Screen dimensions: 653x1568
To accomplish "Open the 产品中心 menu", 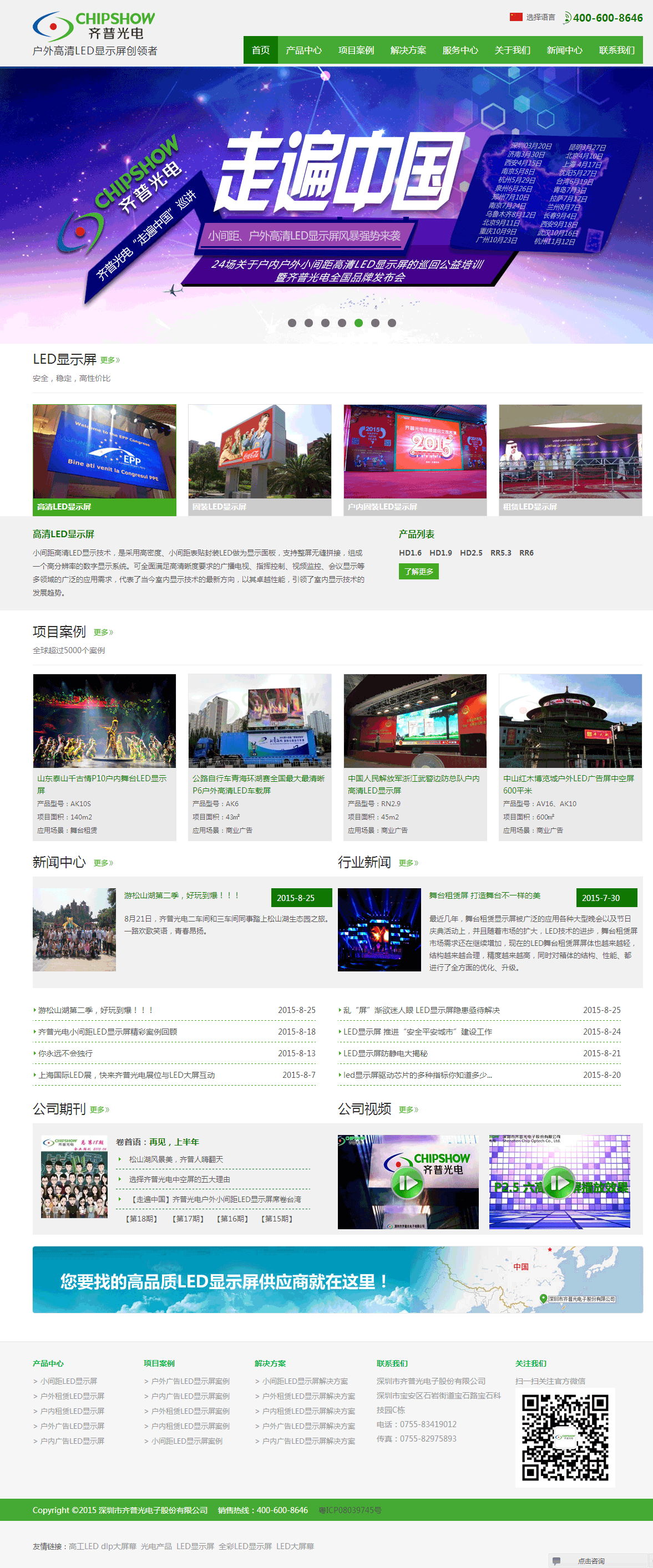I will click(x=304, y=50).
